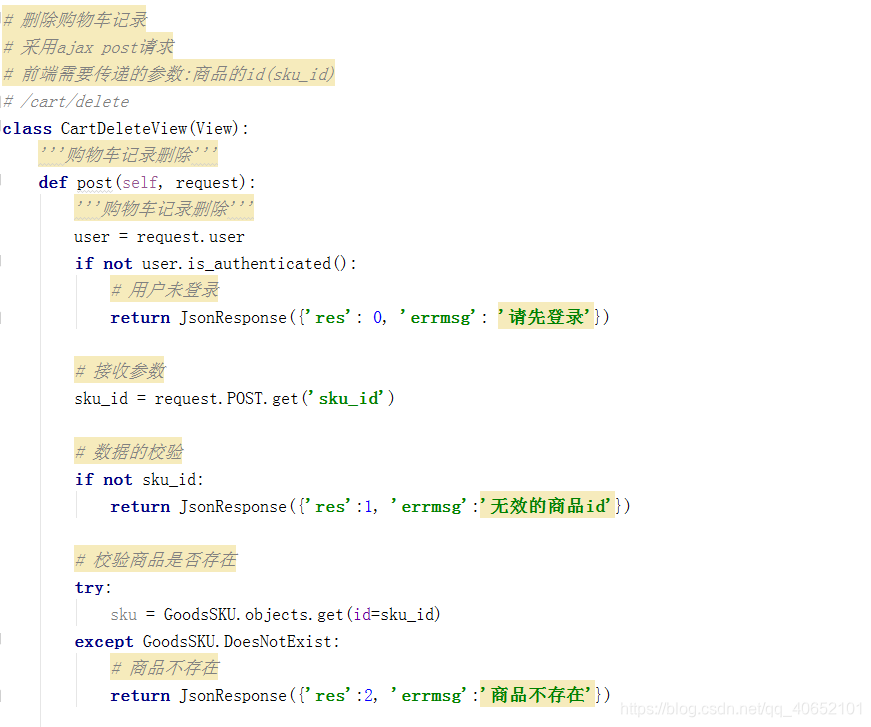Click the 'res':1 value in JsonResponse
Viewport: 871px width, 727px height.
coord(367,507)
